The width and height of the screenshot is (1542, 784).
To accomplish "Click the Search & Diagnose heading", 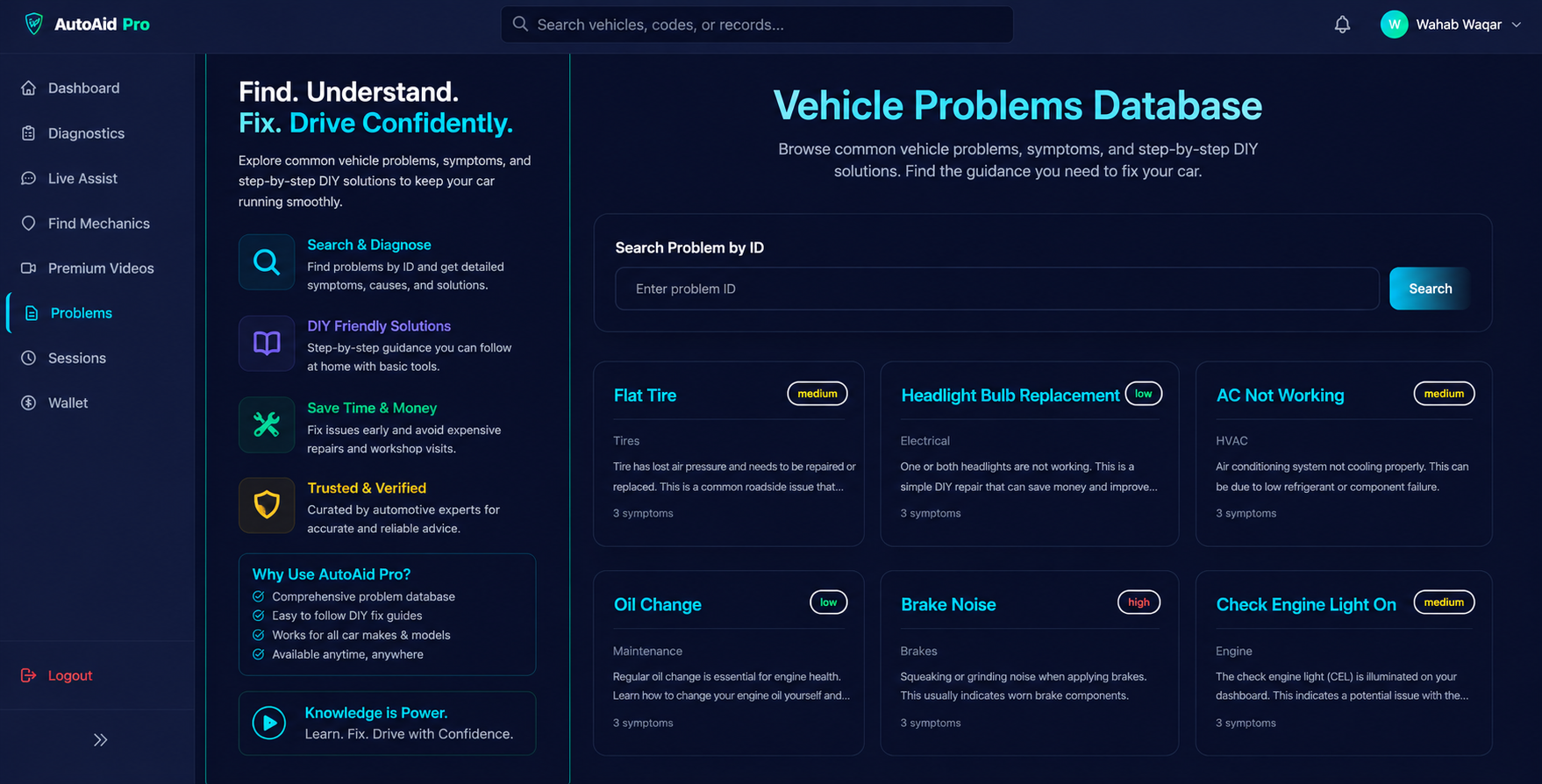I will tap(369, 245).
